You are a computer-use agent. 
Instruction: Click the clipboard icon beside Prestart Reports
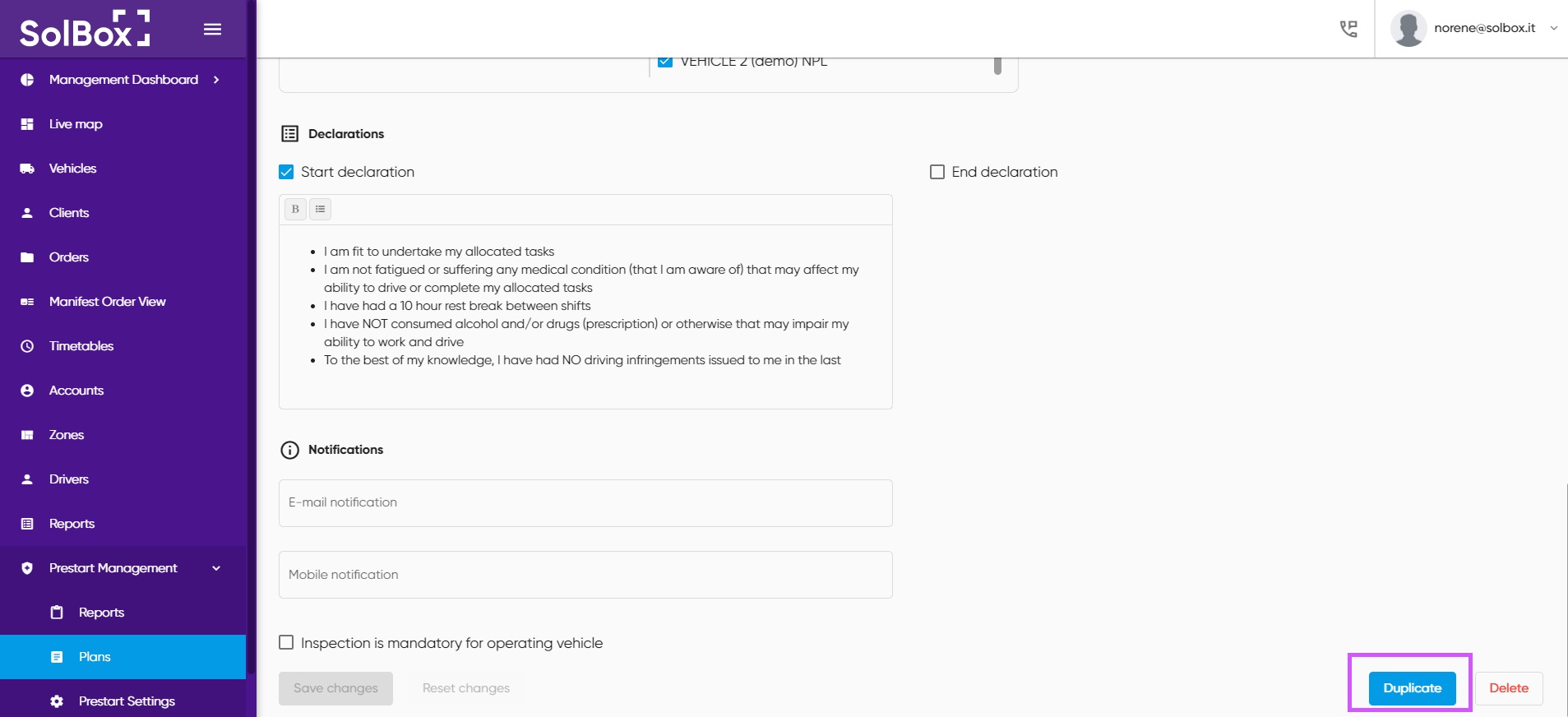point(57,613)
